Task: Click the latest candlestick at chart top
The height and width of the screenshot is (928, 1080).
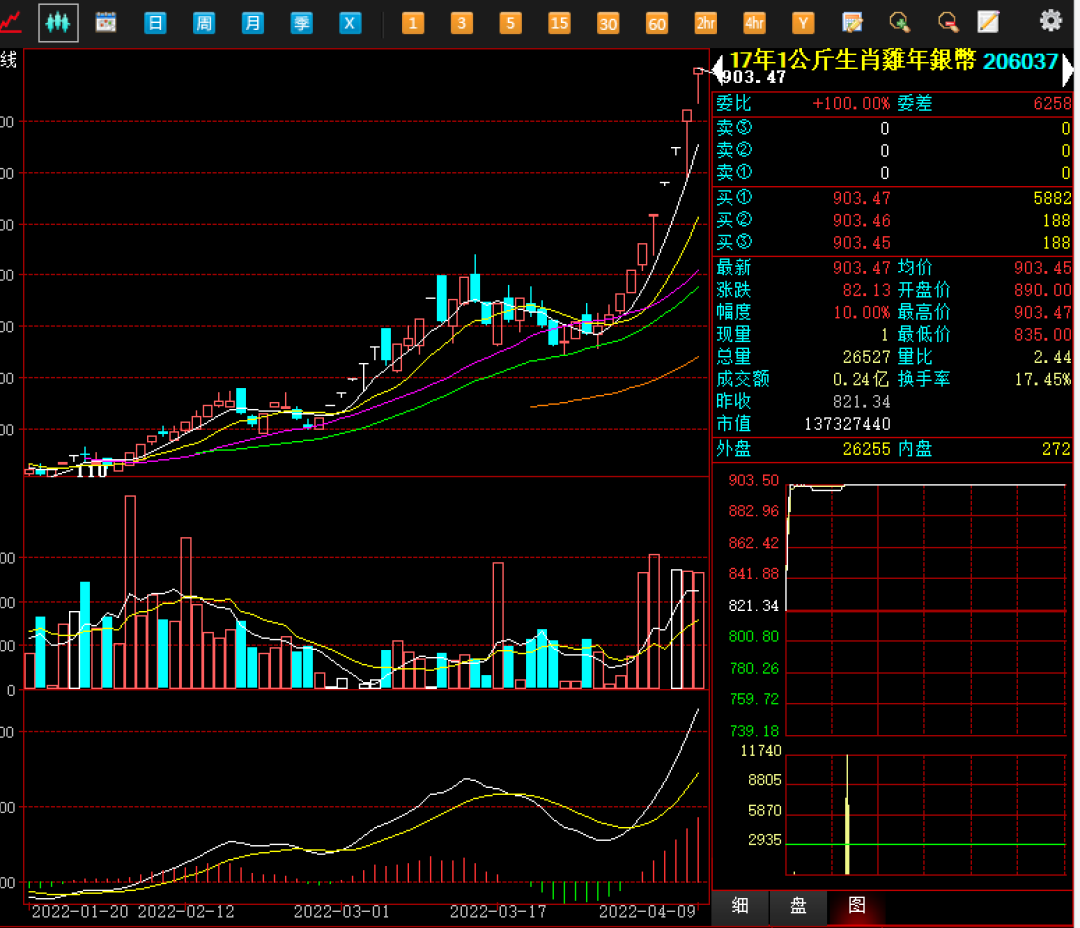Action: point(698,85)
